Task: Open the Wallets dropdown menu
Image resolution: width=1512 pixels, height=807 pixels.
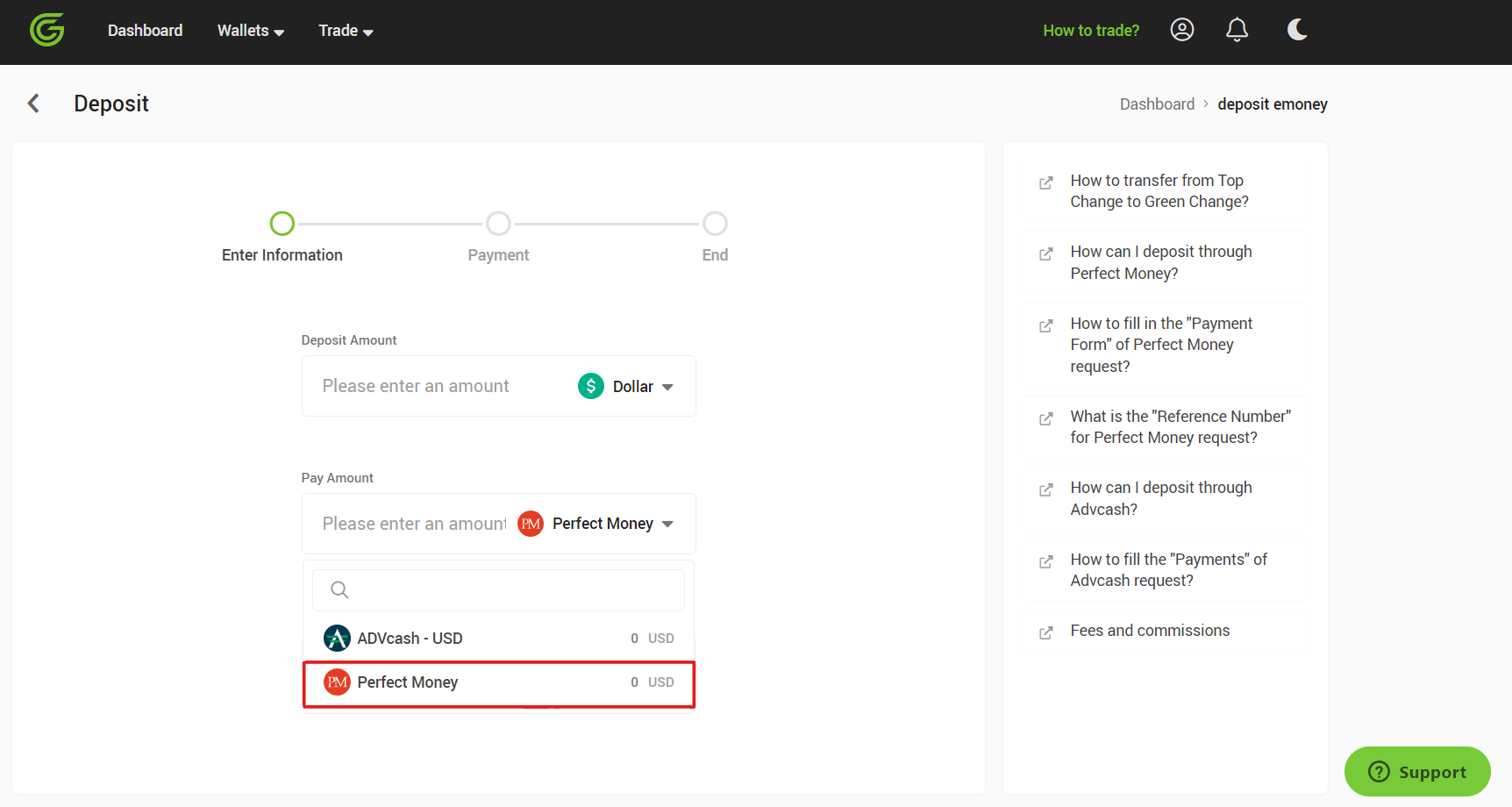Action: [251, 31]
